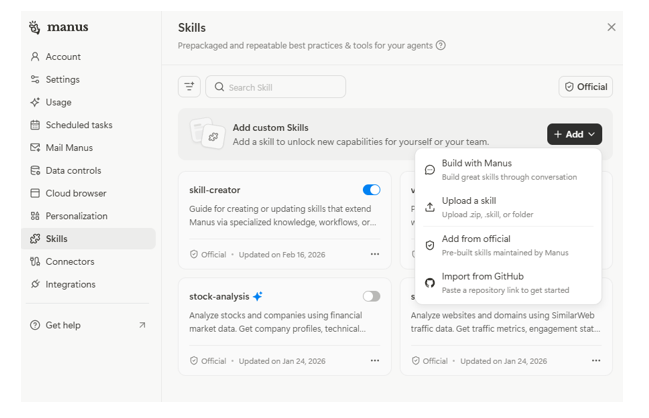Click the Official filter button
The width and height of the screenshot is (649, 418).
pyautogui.click(x=586, y=87)
